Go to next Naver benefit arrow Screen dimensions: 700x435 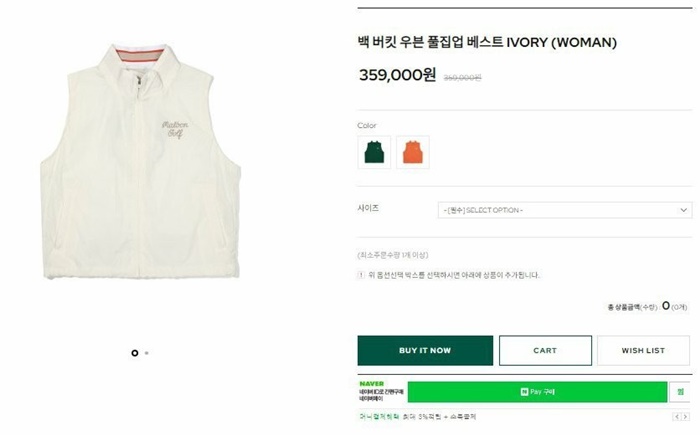[x=685, y=417]
